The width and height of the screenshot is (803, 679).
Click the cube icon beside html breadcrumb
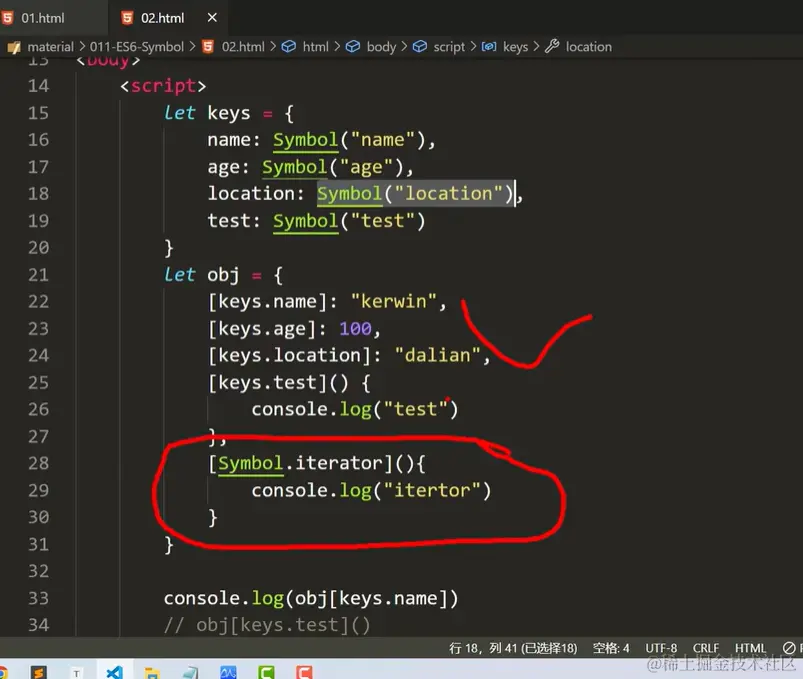tap(289, 47)
